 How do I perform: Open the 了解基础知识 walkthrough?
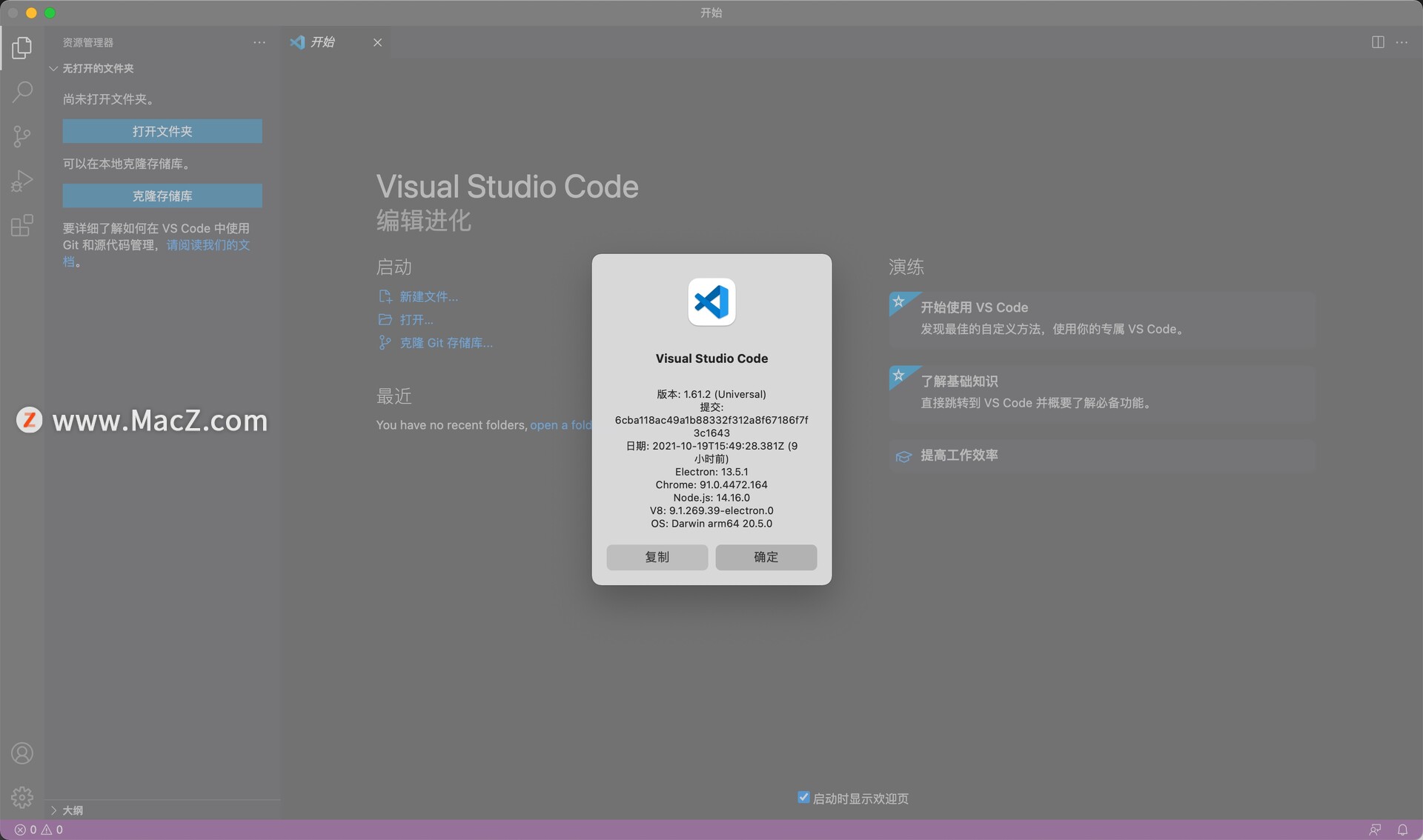pos(1102,393)
